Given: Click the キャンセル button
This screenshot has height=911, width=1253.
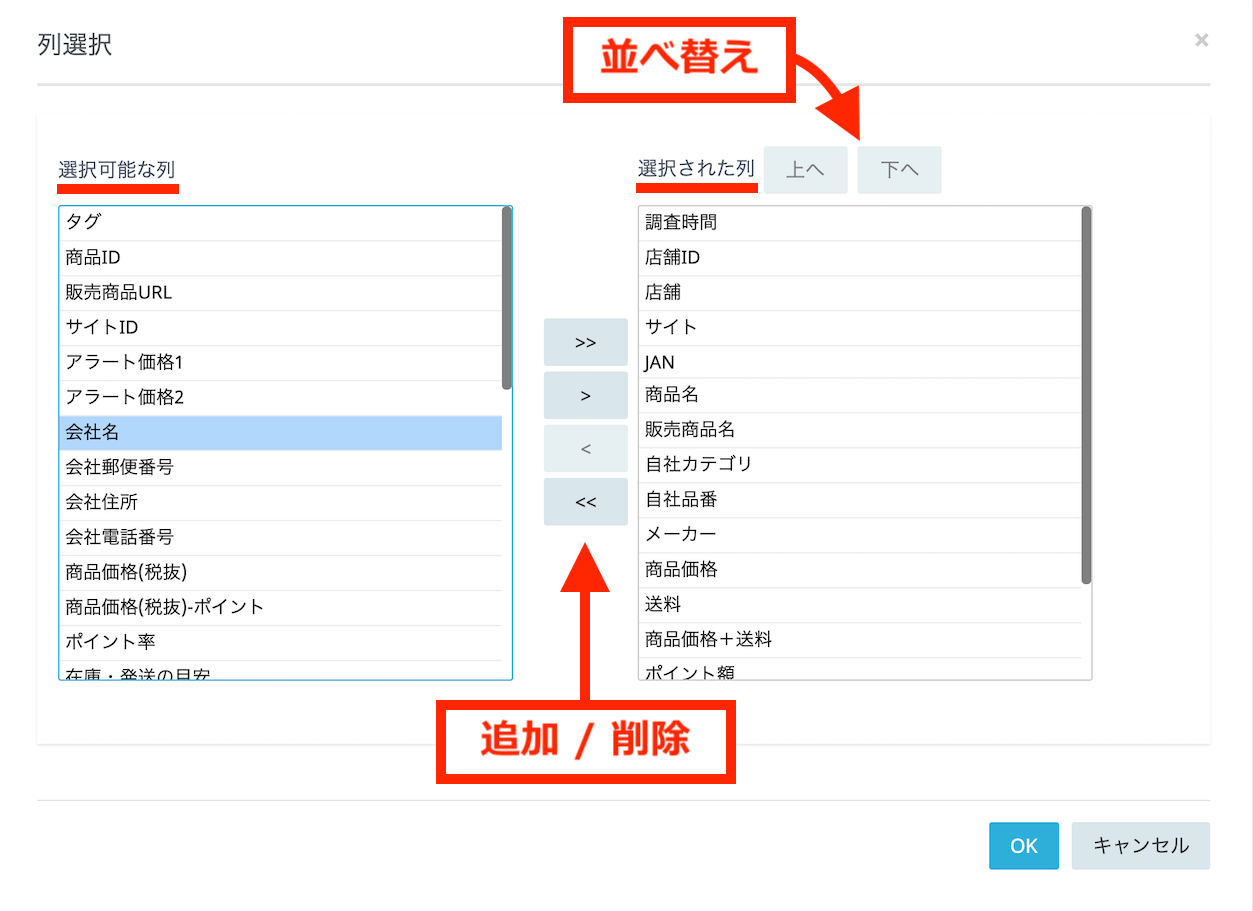Looking at the screenshot, I should pyautogui.click(x=1140, y=846).
